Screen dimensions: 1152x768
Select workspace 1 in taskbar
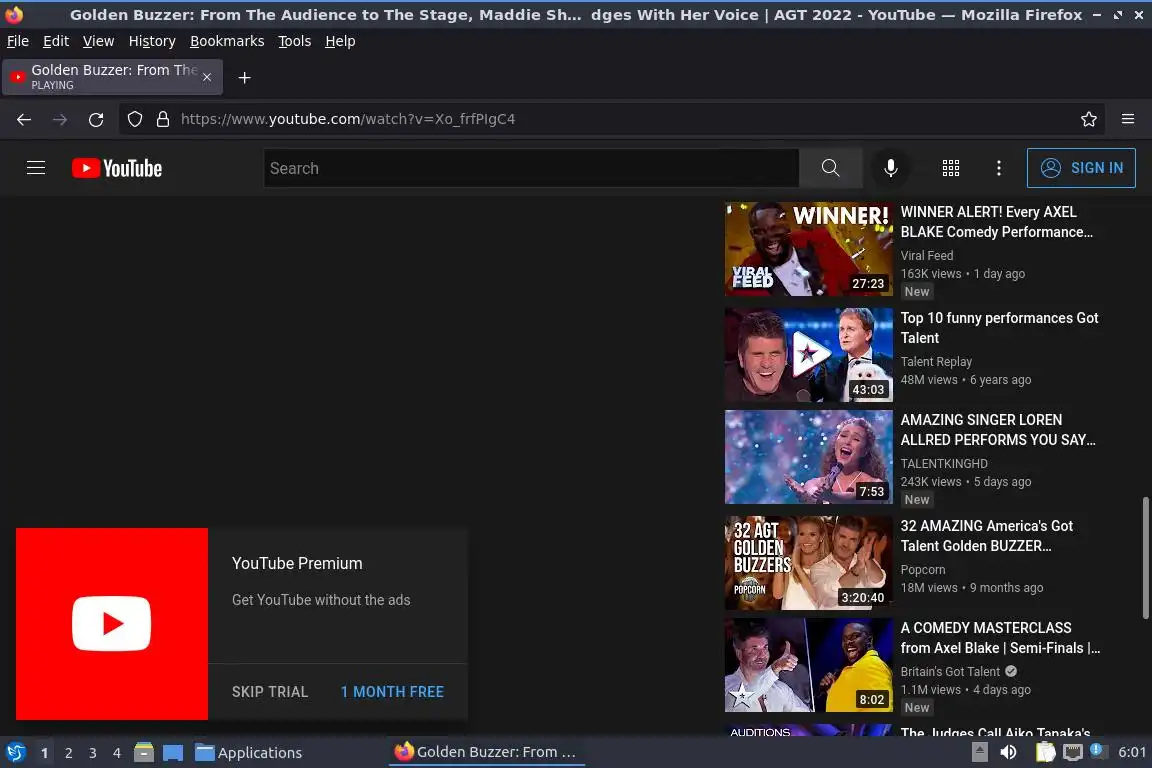click(45, 753)
